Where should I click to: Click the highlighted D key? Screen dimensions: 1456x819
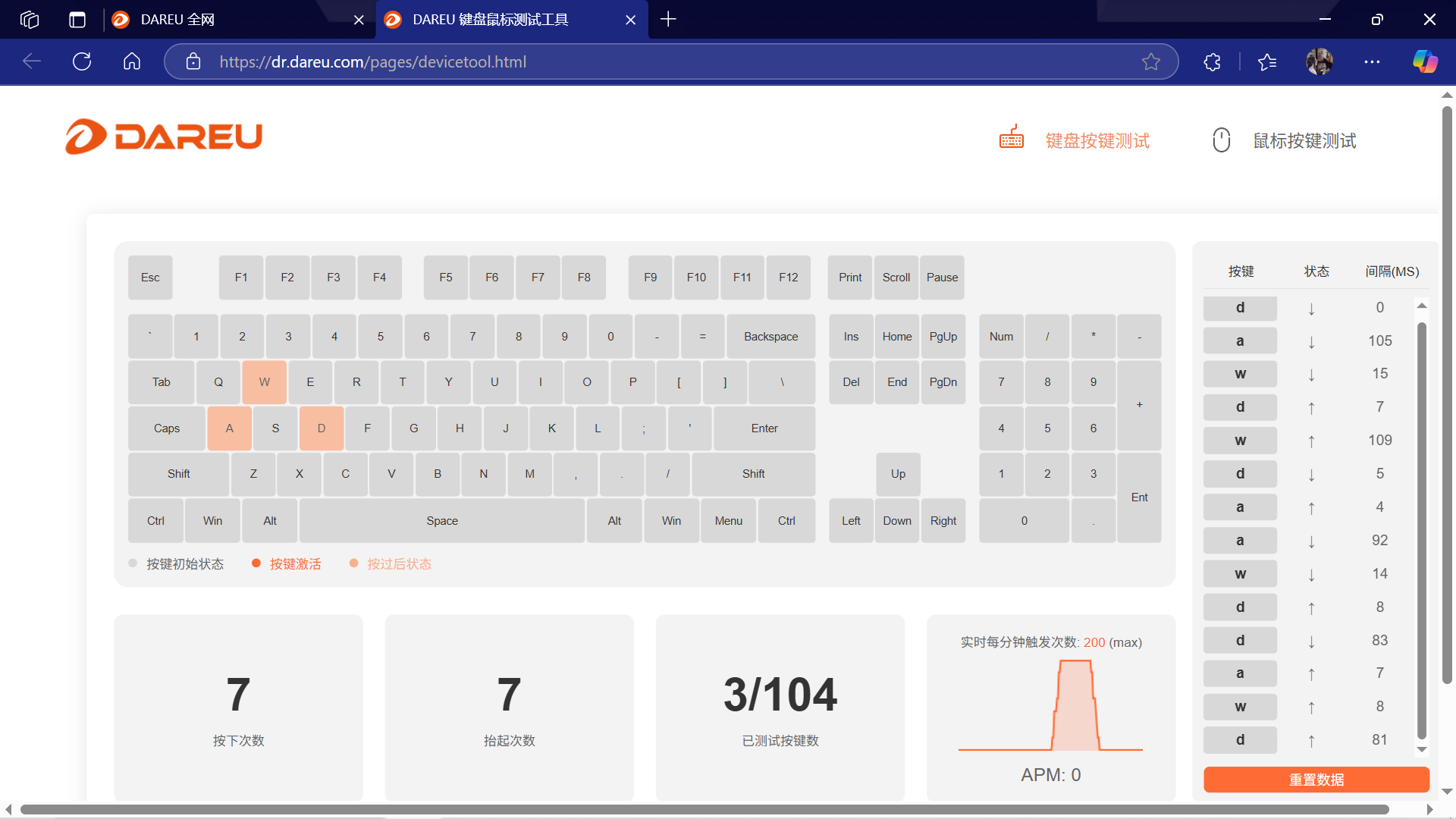[322, 428]
